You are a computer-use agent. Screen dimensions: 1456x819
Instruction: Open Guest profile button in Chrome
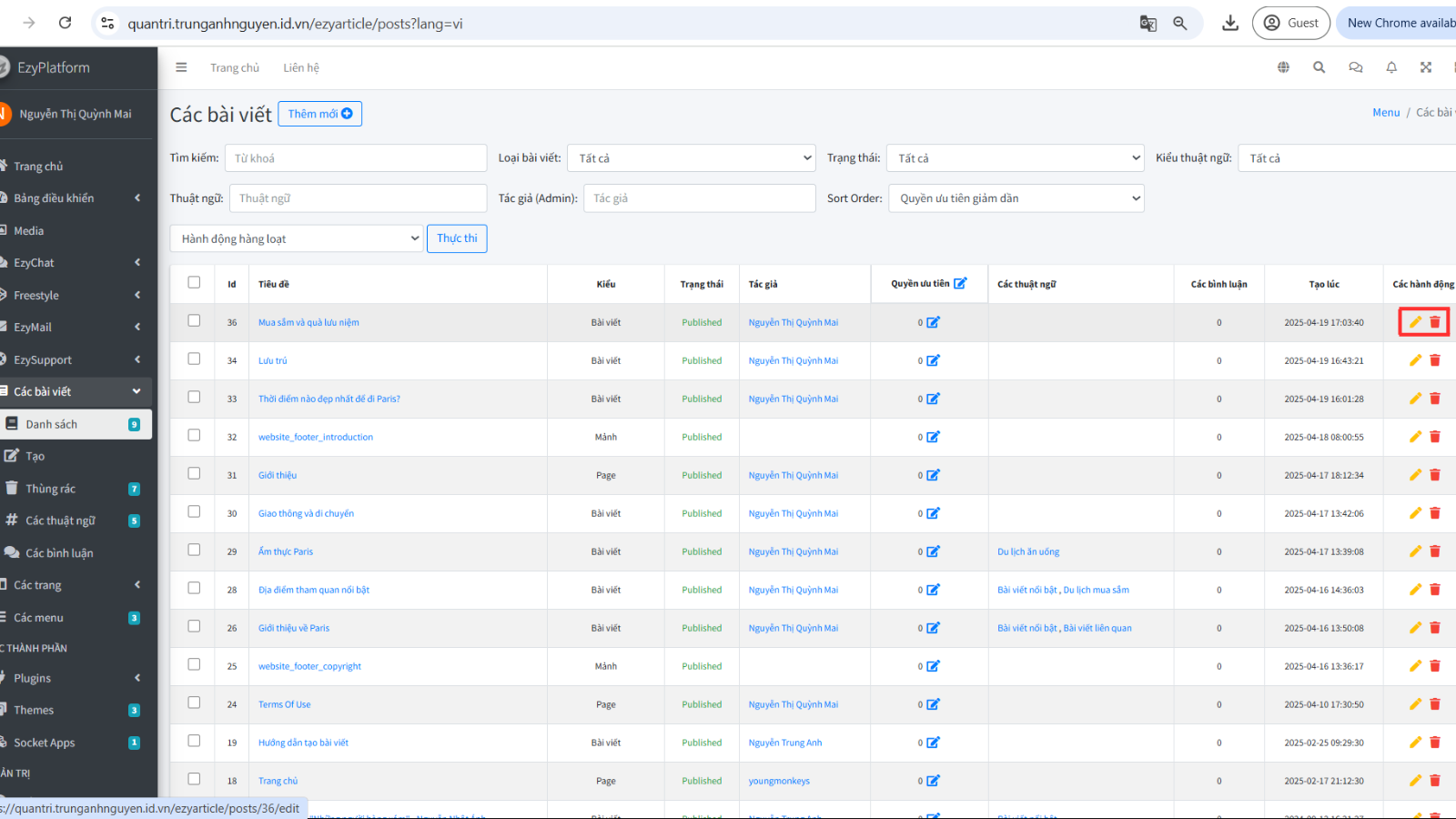click(x=1291, y=23)
